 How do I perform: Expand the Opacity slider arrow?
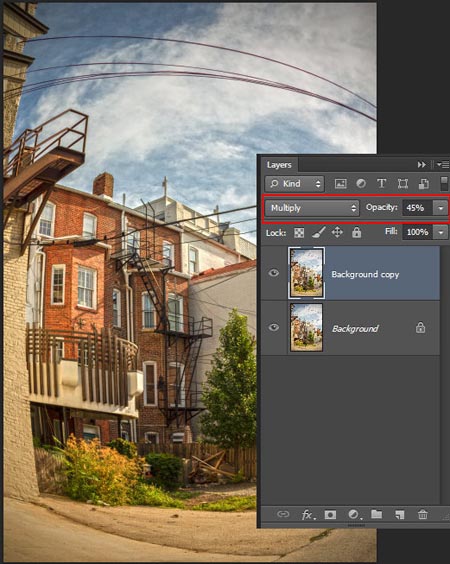[x=441, y=208]
